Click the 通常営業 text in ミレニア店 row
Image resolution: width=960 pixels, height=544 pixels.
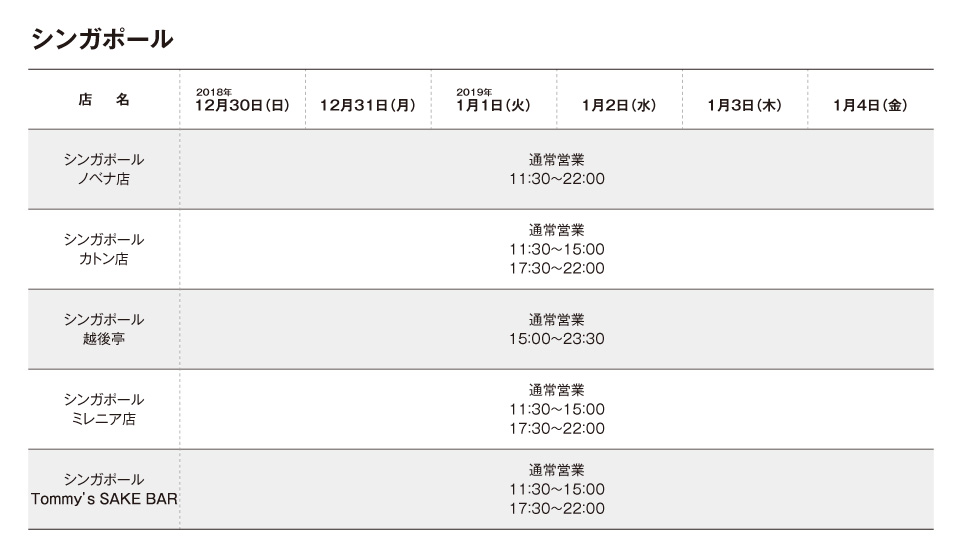[556, 390]
